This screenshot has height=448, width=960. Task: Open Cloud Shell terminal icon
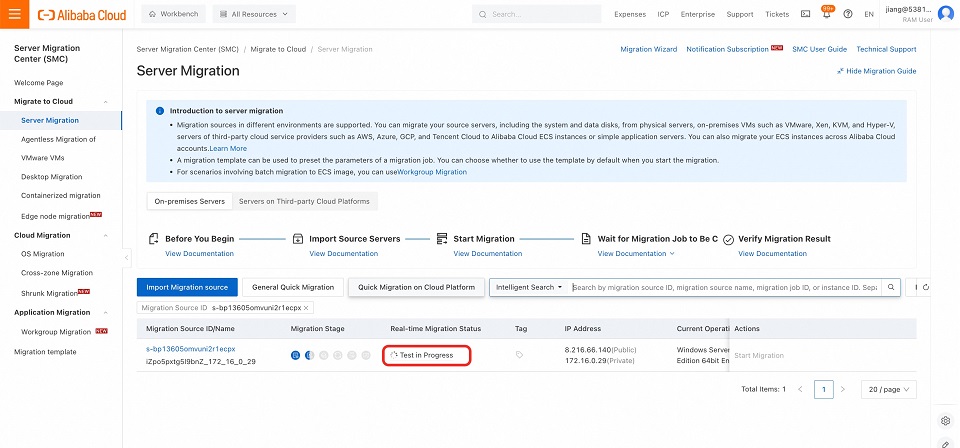tap(806, 15)
